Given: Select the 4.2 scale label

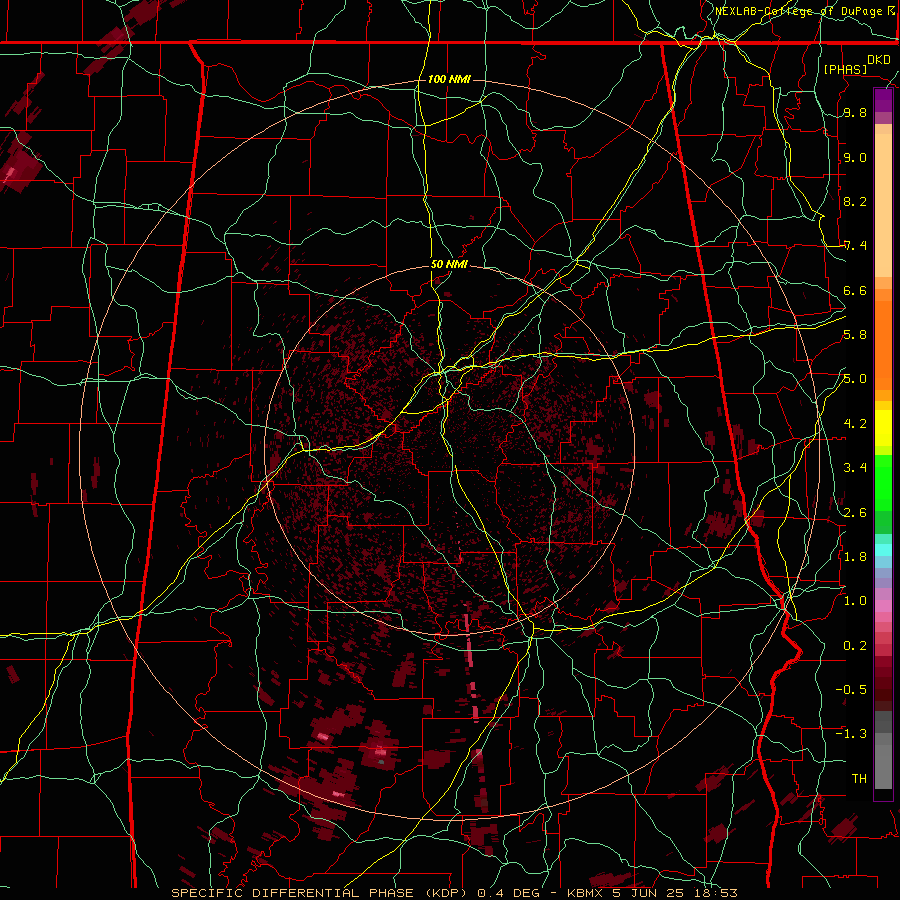Looking at the screenshot, I should point(855,424).
